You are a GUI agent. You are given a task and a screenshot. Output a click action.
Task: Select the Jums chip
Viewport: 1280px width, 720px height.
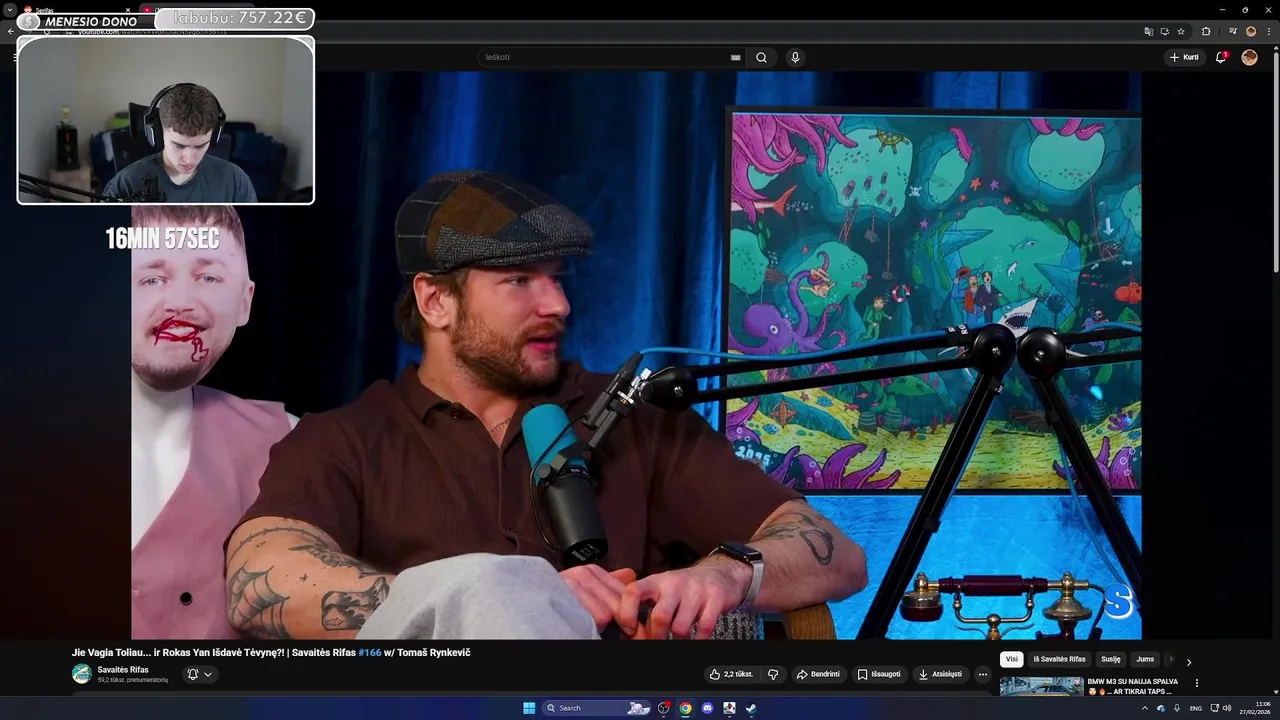1145,659
